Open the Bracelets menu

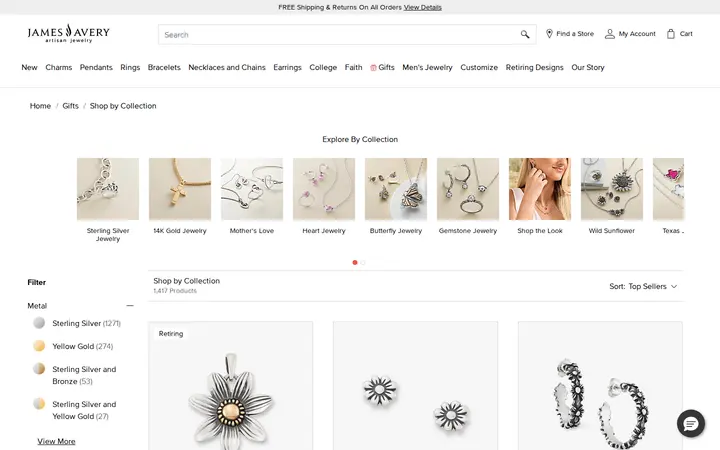[164, 68]
